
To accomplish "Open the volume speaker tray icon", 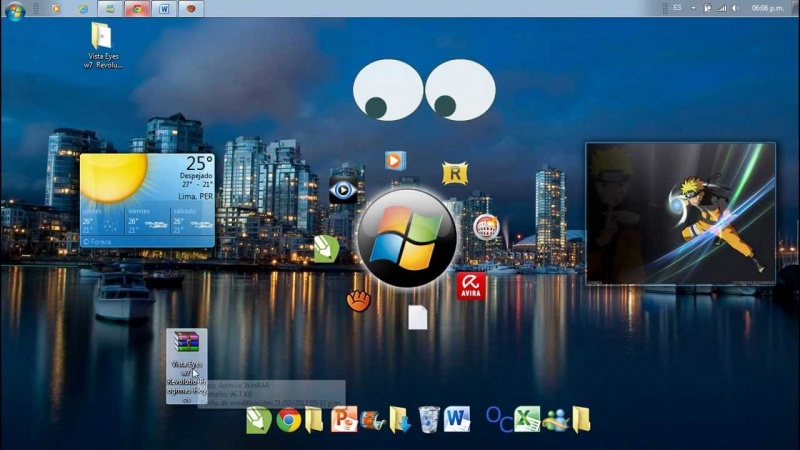I will pyautogui.click(x=735, y=8).
